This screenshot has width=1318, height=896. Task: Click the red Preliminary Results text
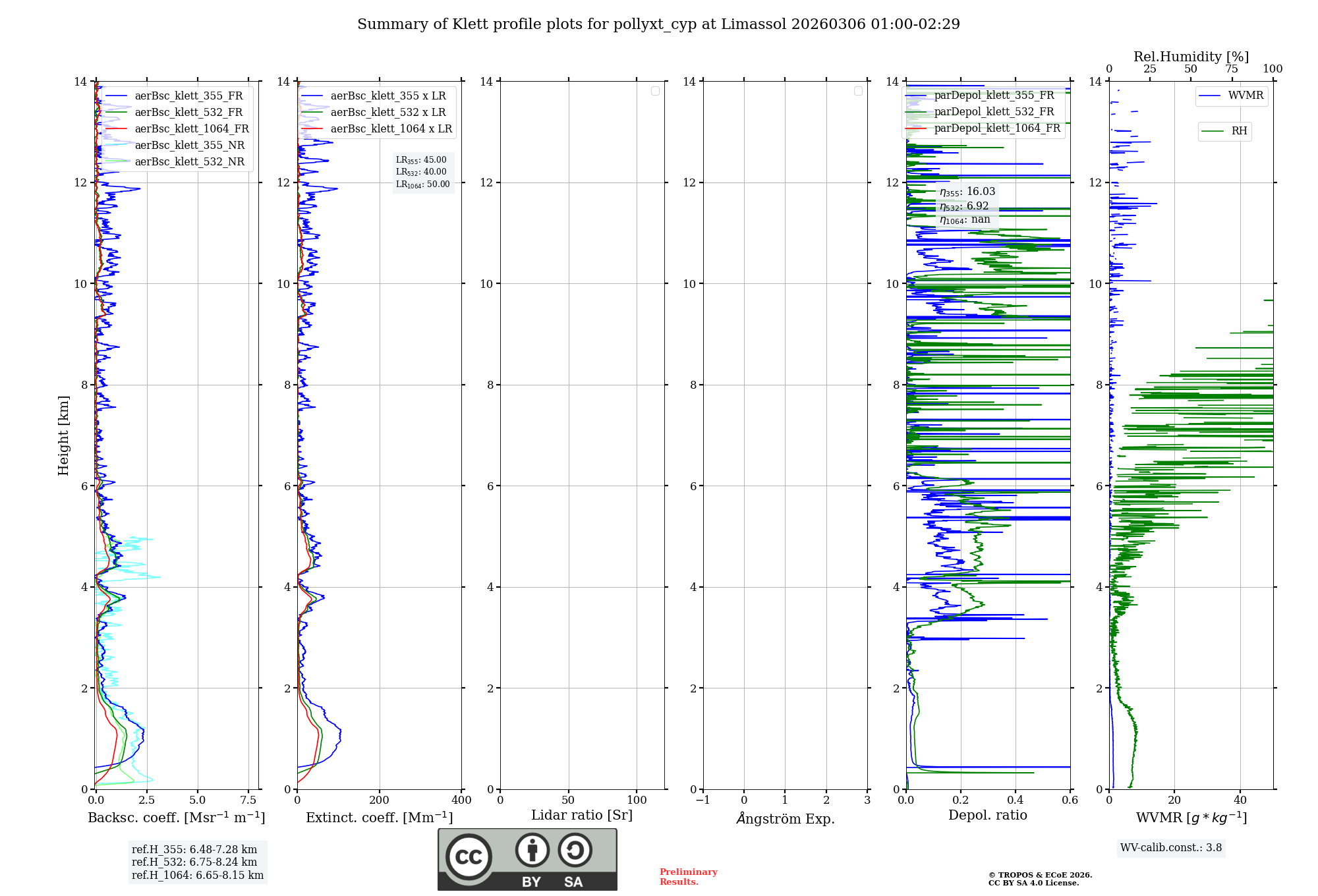coord(688,876)
